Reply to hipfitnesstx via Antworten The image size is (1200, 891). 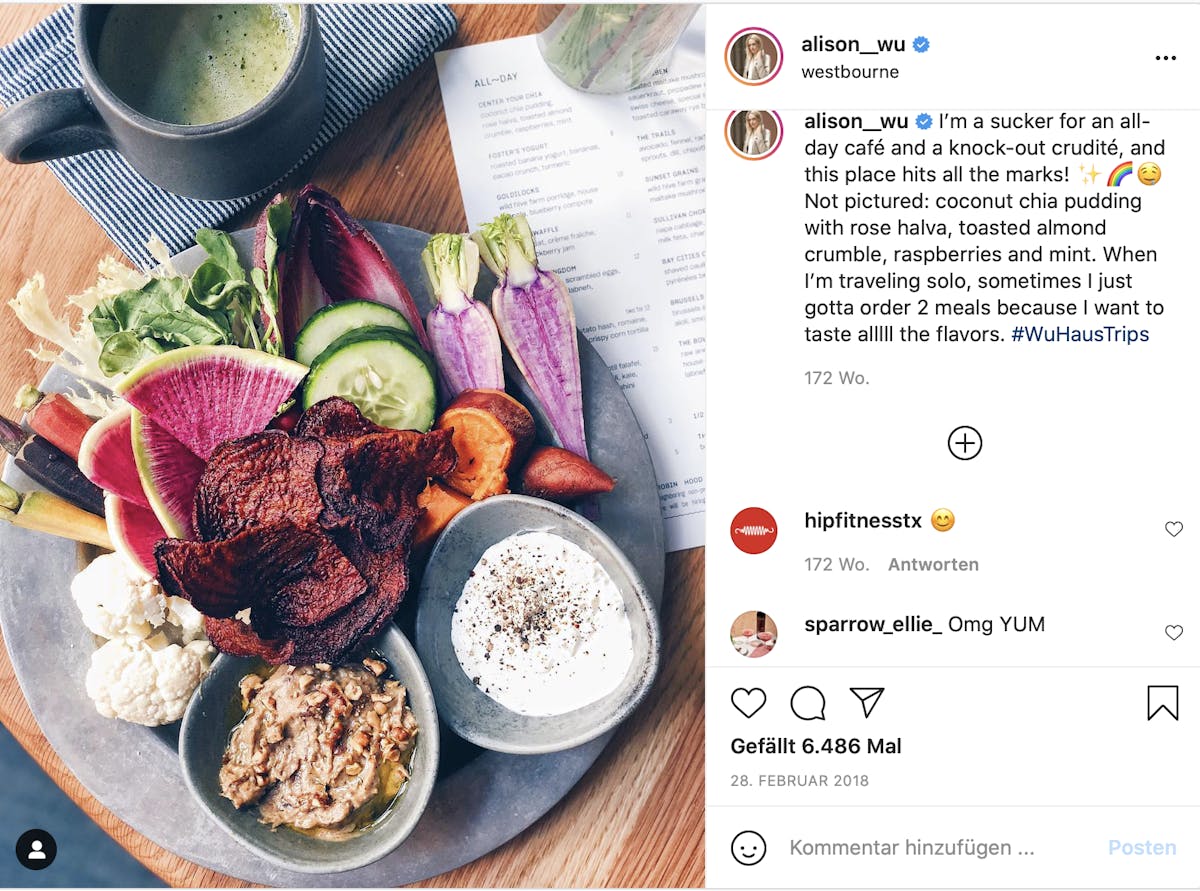point(933,564)
